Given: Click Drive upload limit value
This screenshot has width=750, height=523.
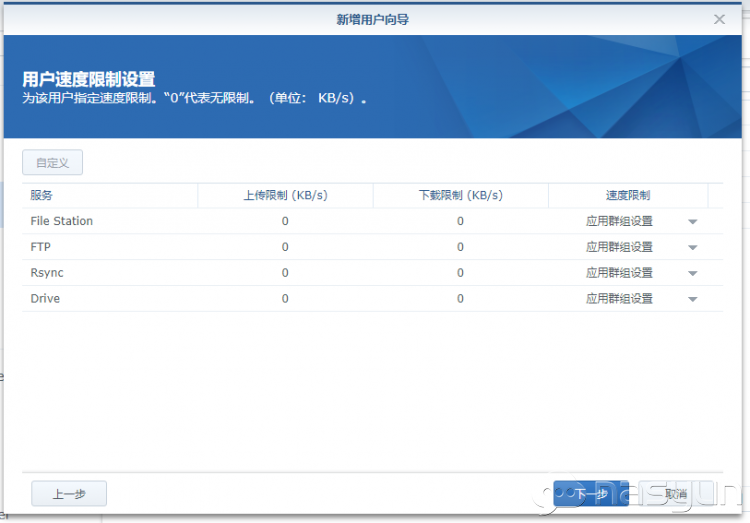Looking at the screenshot, I should tap(285, 299).
